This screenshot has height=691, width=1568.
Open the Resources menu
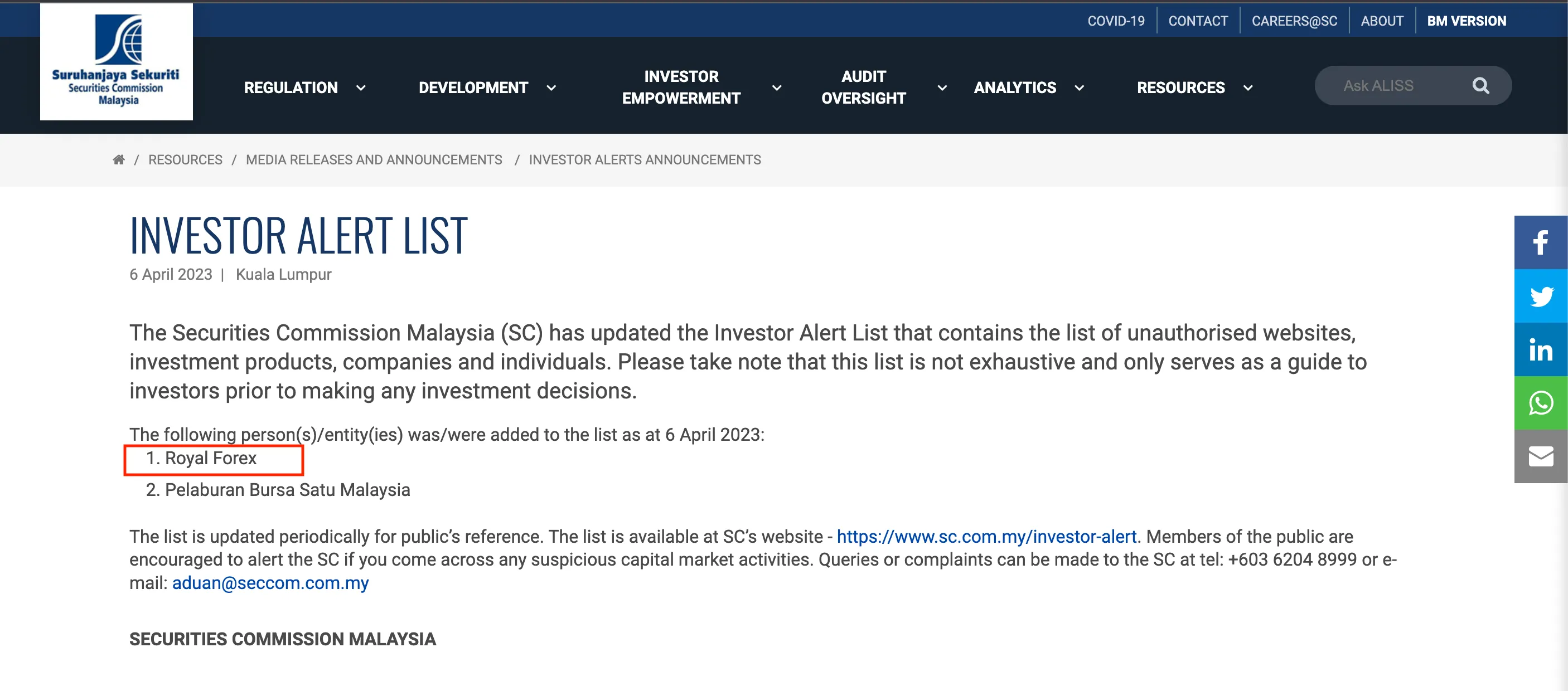1181,87
